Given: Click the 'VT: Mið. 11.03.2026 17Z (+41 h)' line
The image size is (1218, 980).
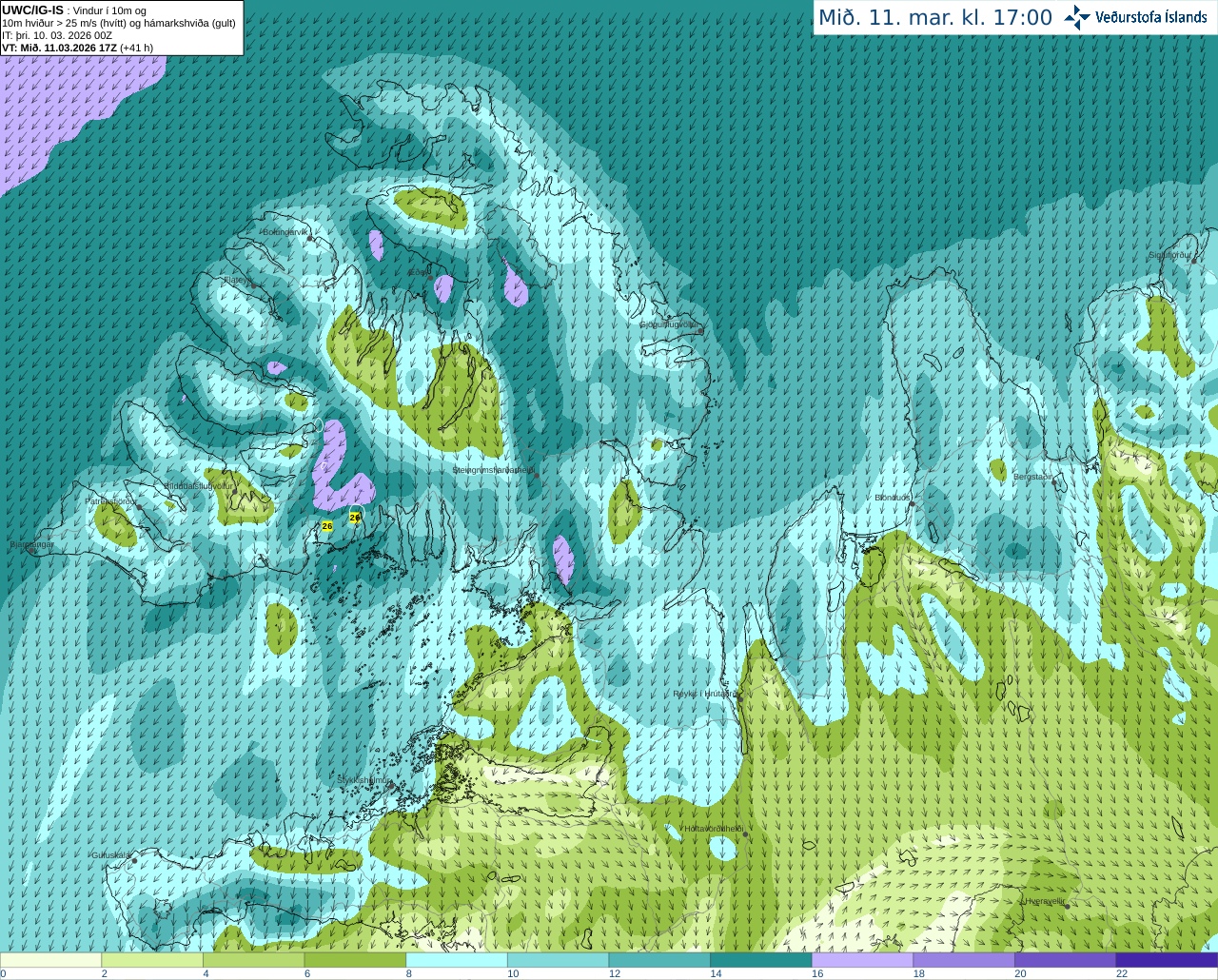Looking at the screenshot, I should pyautogui.click(x=77, y=48).
